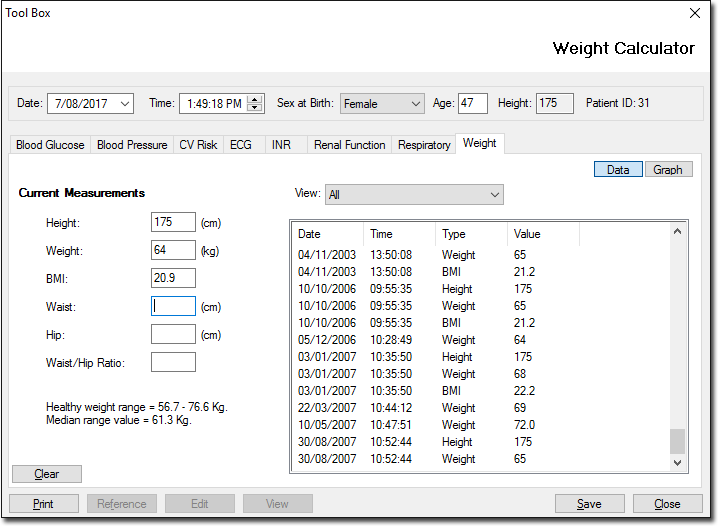This screenshot has width=718, height=526.
Task: Click the Weight input field
Action: pos(173,250)
